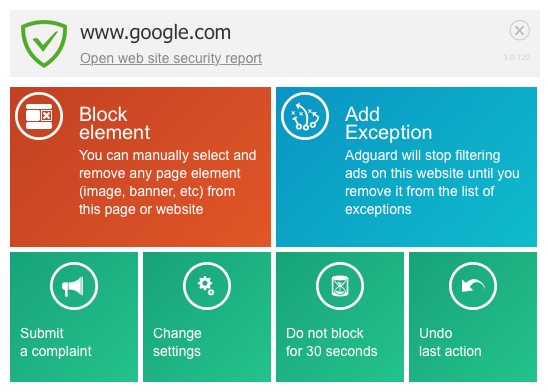Choose Undo last action label
Viewport: 548px width, 392px height.
click(450, 342)
